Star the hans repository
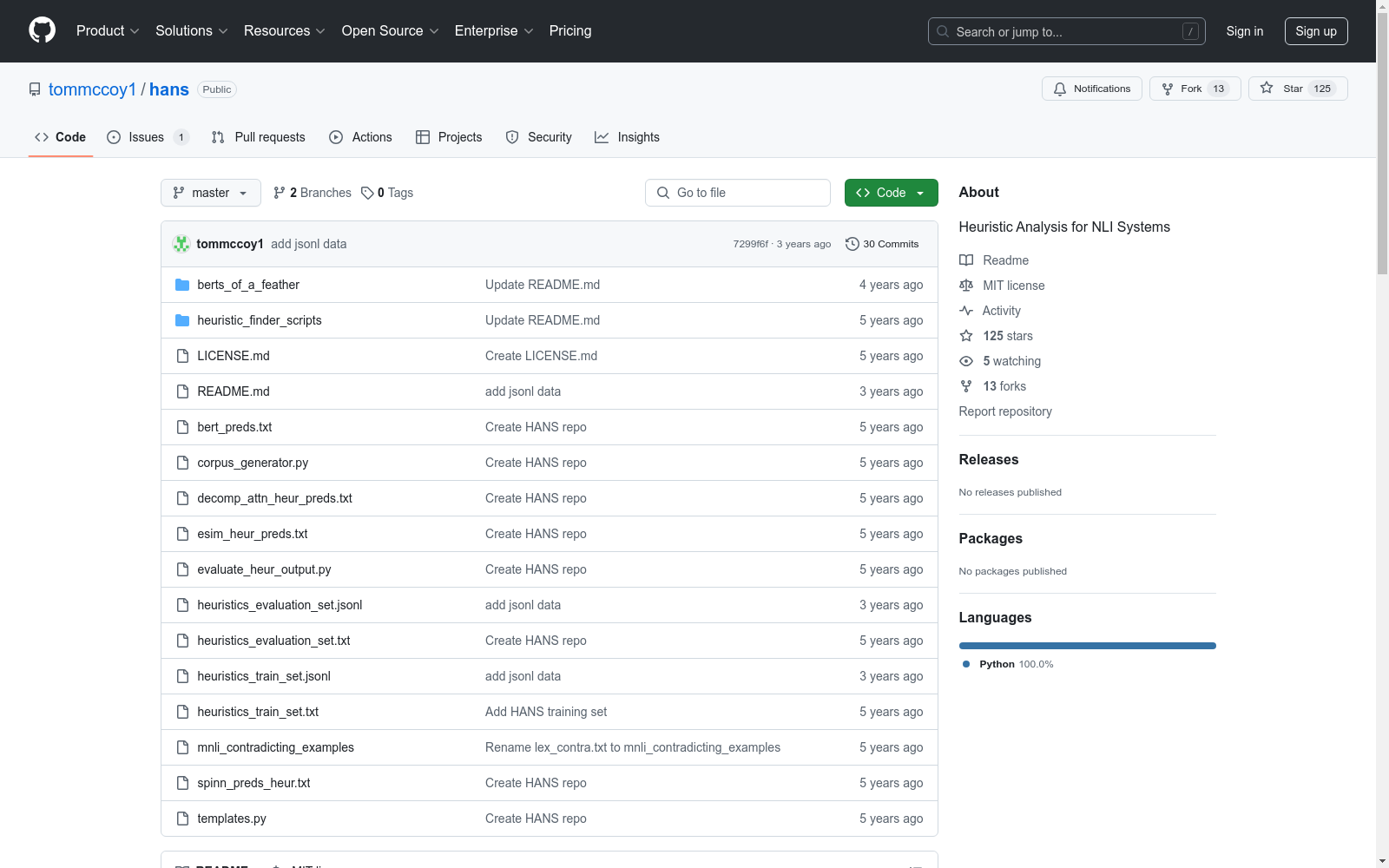The width and height of the screenshot is (1389, 868). 1298,89
